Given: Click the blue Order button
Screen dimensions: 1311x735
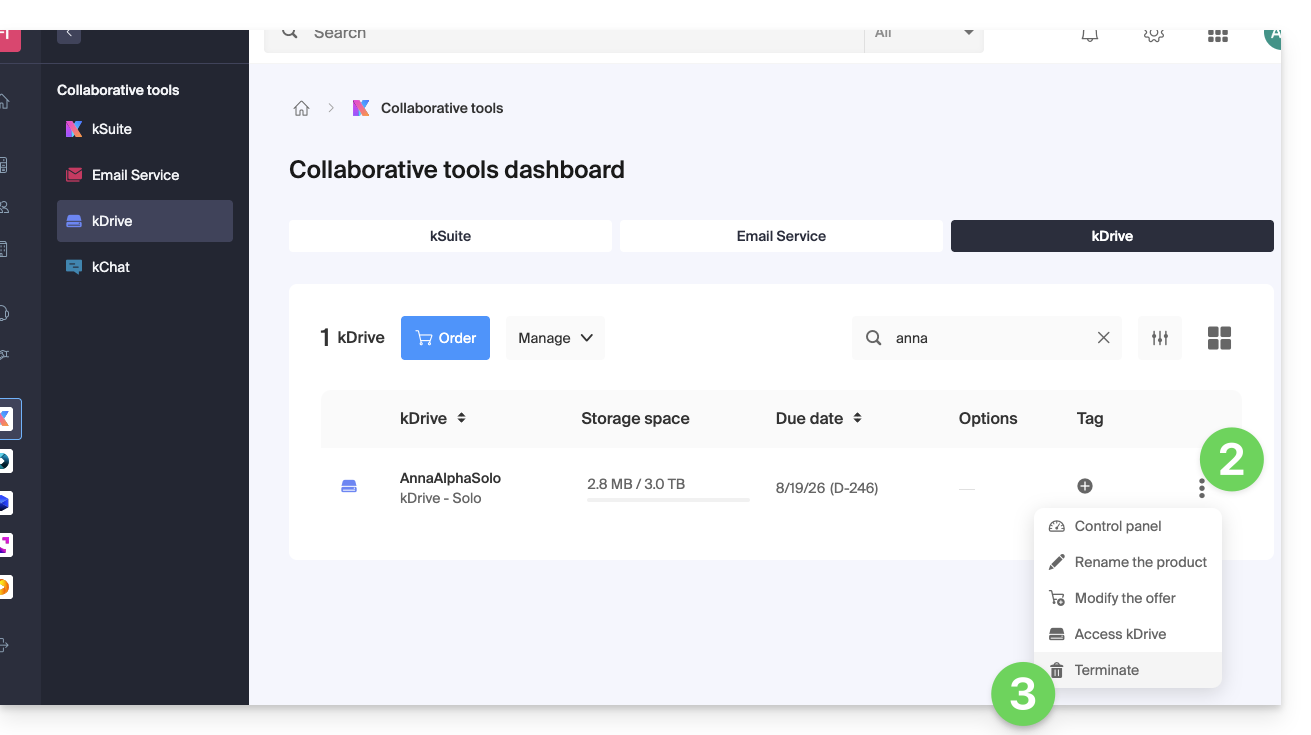Looking at the screenshot, I should 445,338.
